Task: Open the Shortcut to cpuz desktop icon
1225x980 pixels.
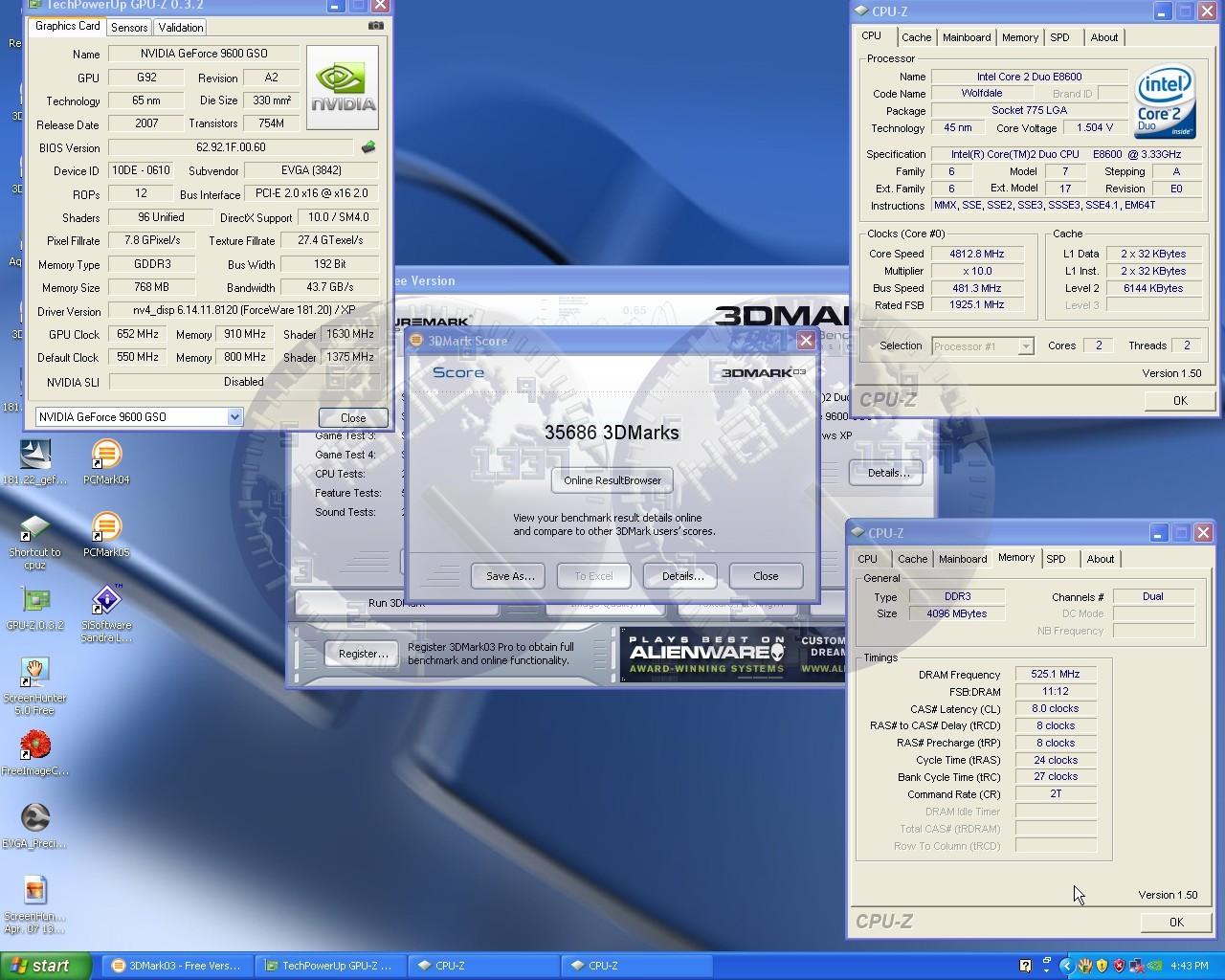Action: point(35,542)
